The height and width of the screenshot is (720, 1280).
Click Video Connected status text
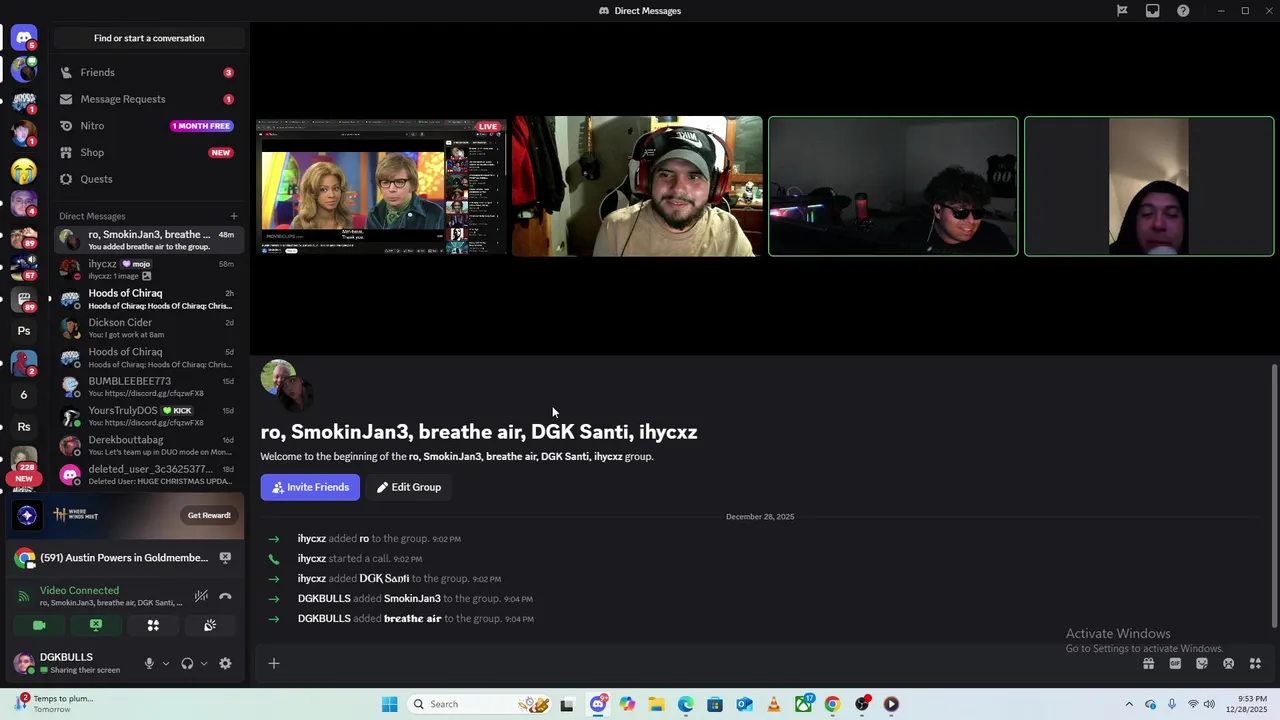pyautogui.click(x=79, y=590)
